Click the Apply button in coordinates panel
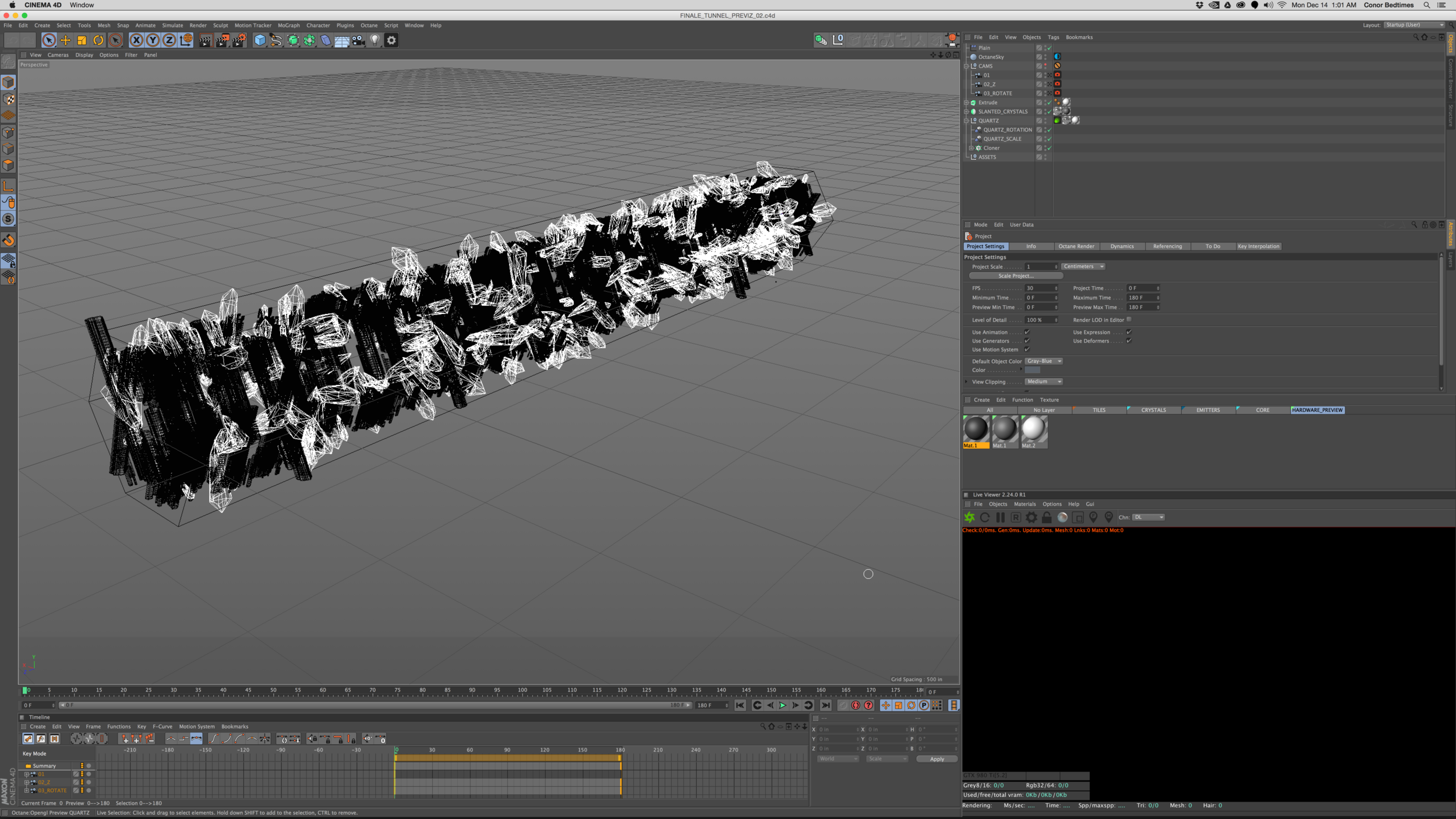Viewport: 1456px width, 819px height. coord(936,759)
